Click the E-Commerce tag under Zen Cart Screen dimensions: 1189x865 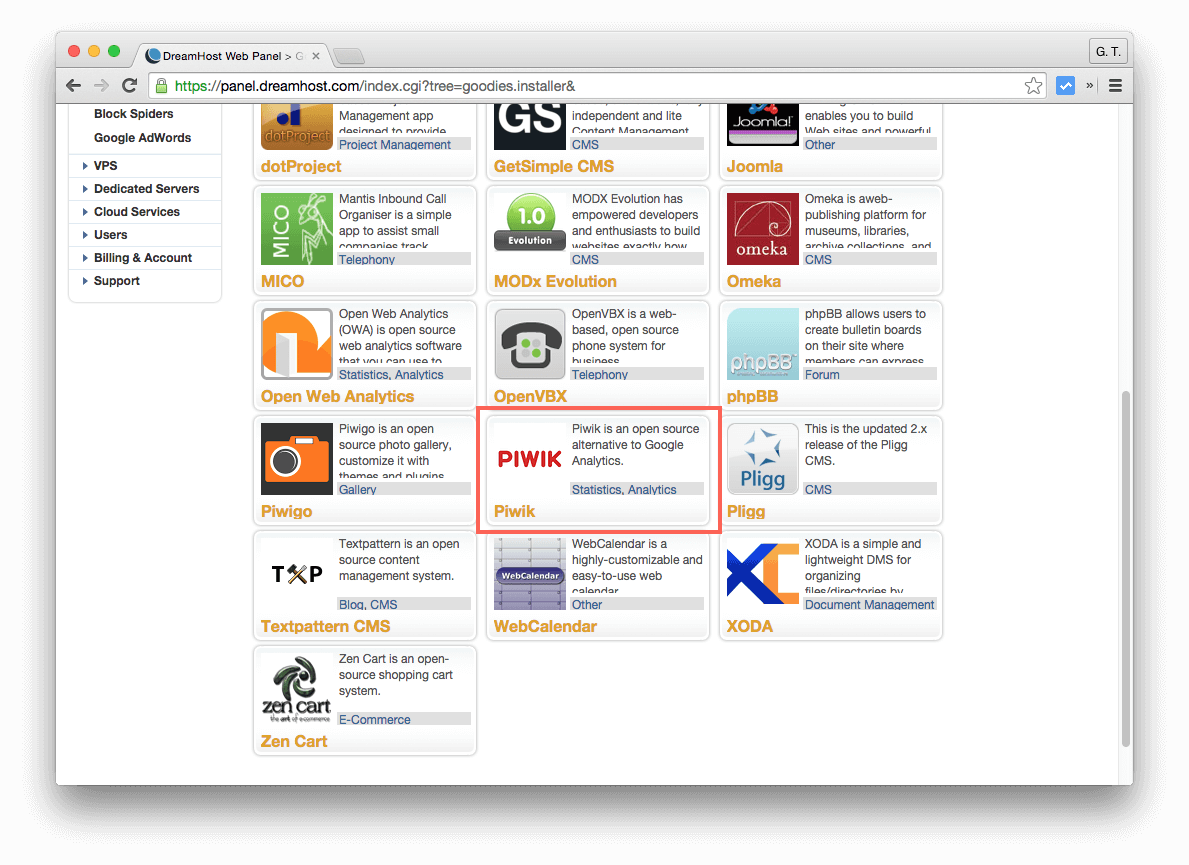[x=372, y=719]
